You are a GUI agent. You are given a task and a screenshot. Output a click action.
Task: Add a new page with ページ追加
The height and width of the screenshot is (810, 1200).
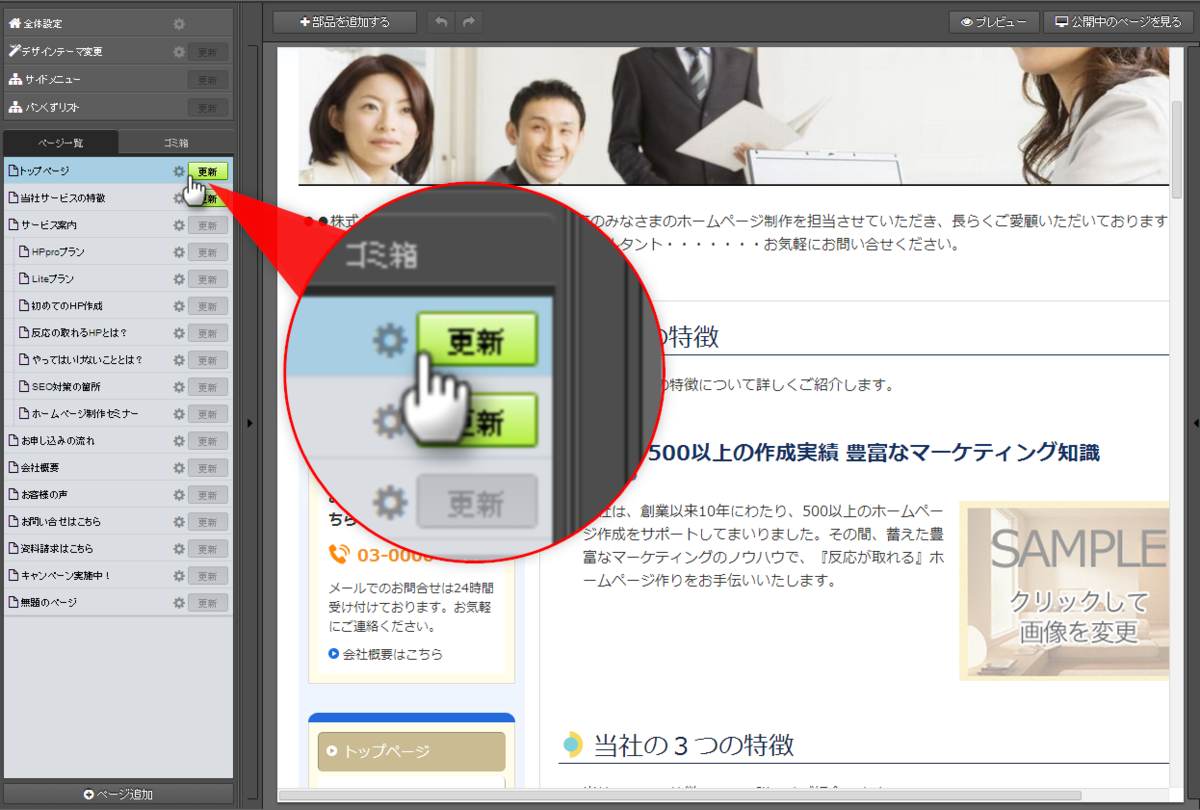[x=118, y=794]
